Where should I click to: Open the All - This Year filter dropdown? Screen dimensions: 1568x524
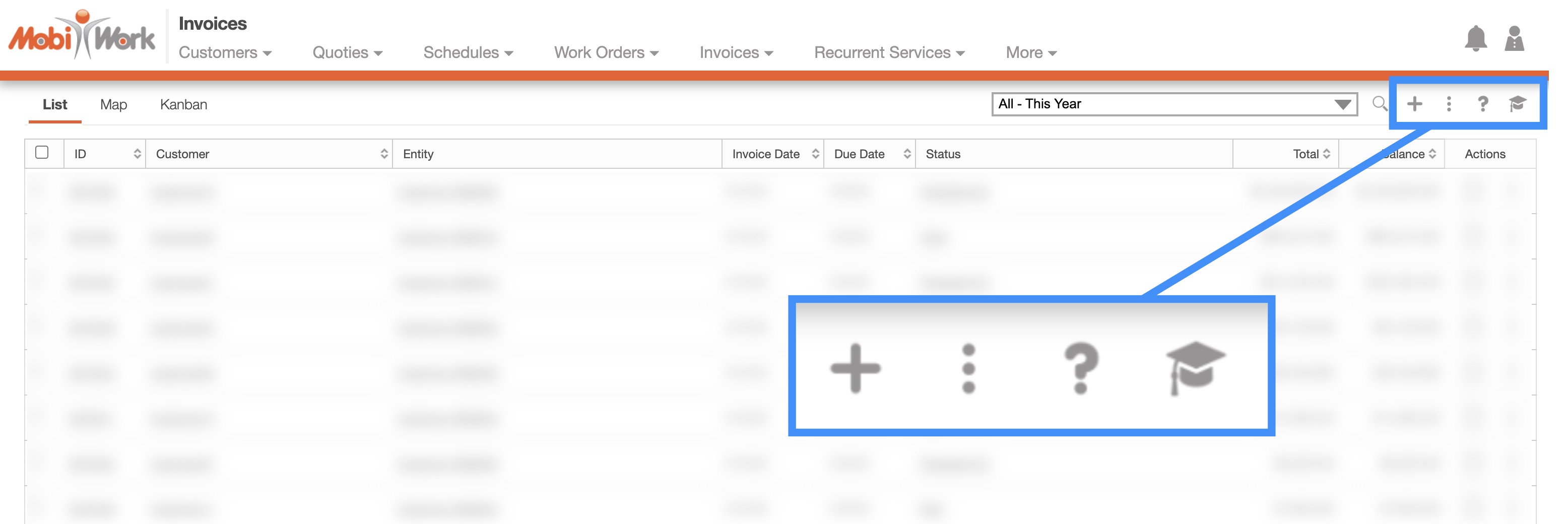(1173, 104)
